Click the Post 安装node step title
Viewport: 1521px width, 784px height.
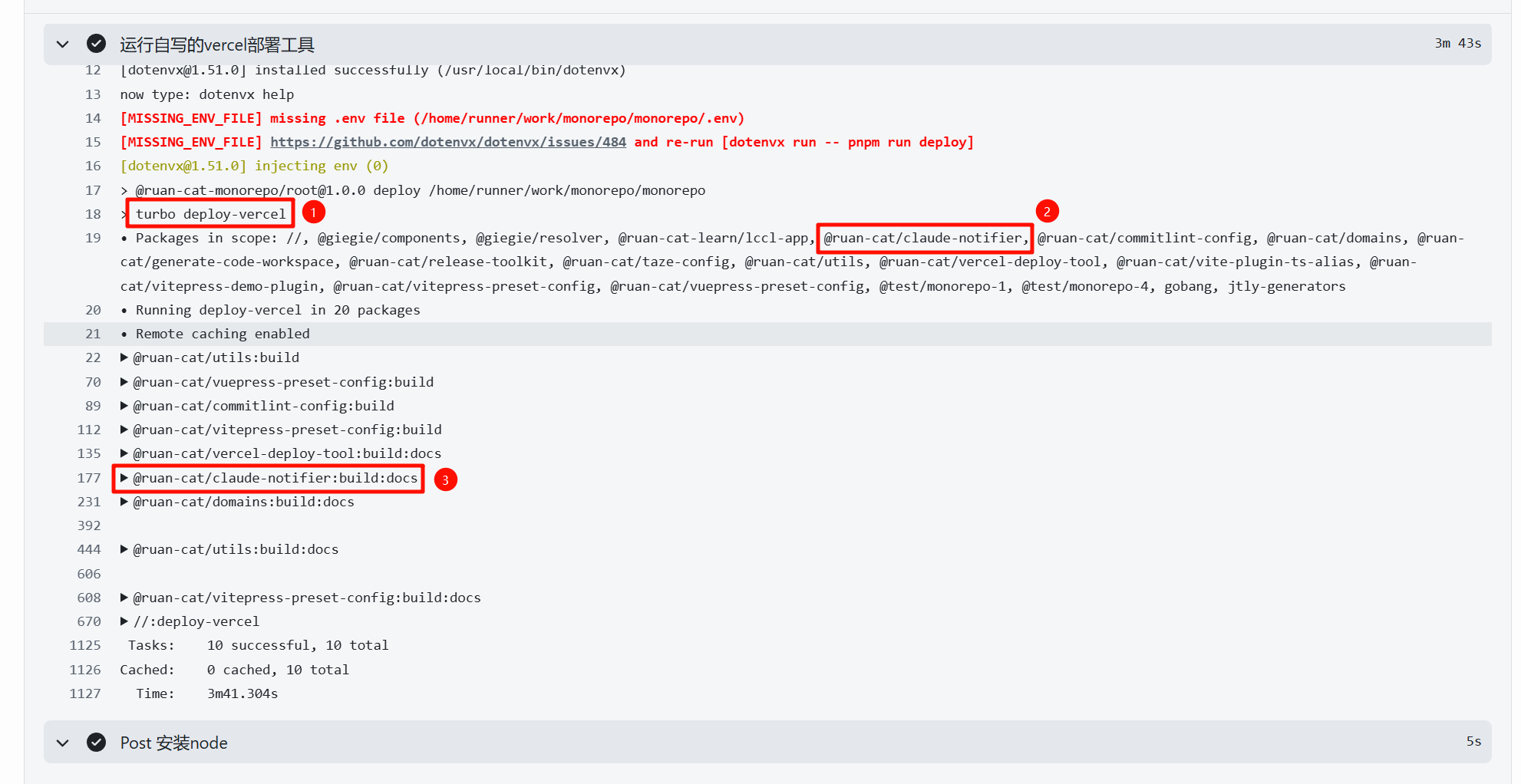tap(174, 743)
